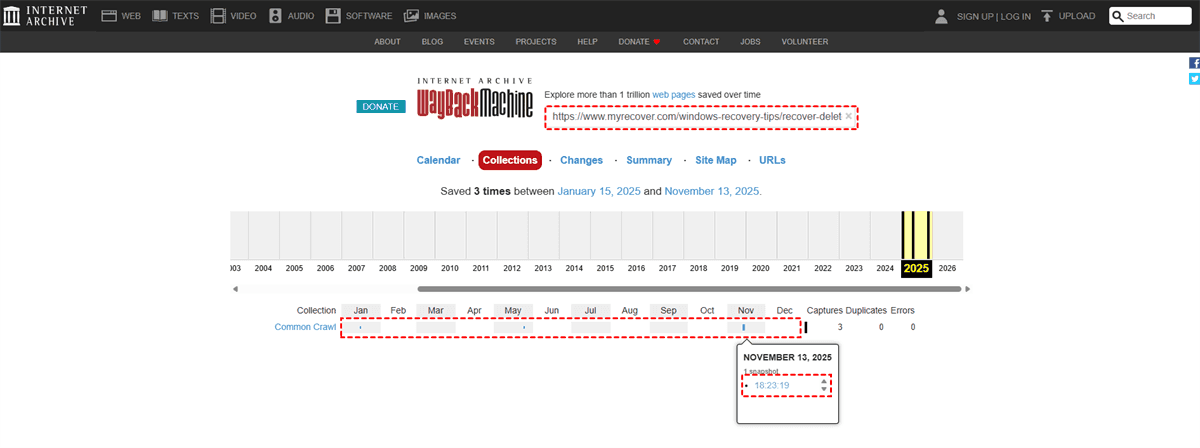Open the Video film icon
1200x448 pixels.
tap(219, 16)
